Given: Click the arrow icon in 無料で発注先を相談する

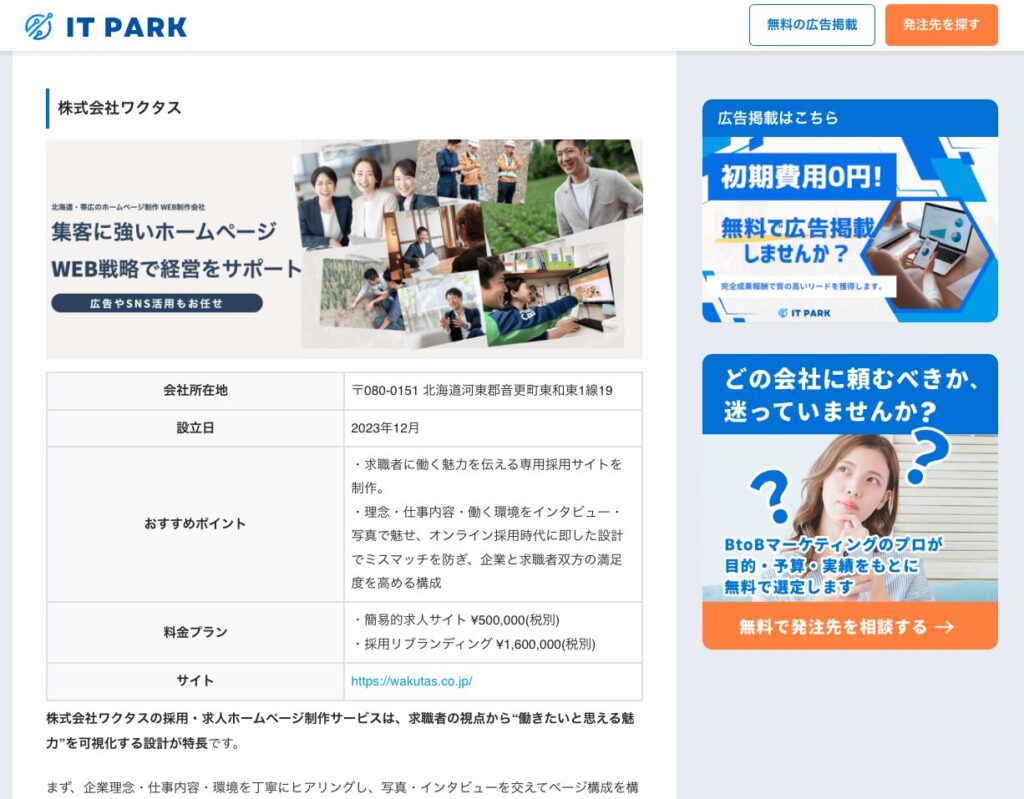Looking at the screenshot, I should pyautogui.click(x=944, y=627).
